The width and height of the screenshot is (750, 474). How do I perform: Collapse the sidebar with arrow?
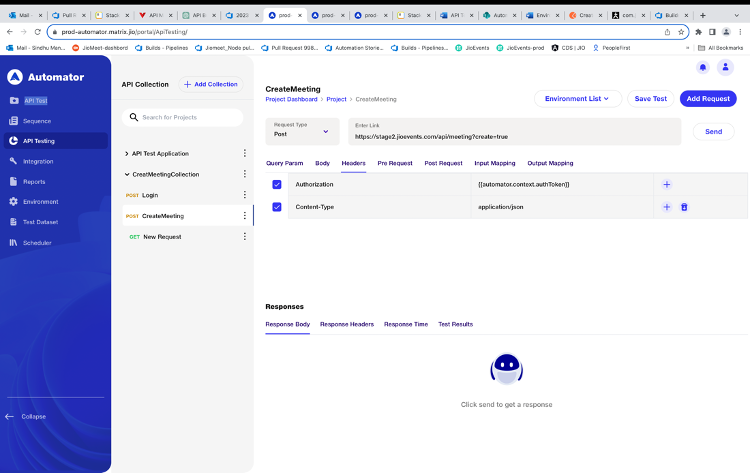pyautogui.click(x=26, y=417)
